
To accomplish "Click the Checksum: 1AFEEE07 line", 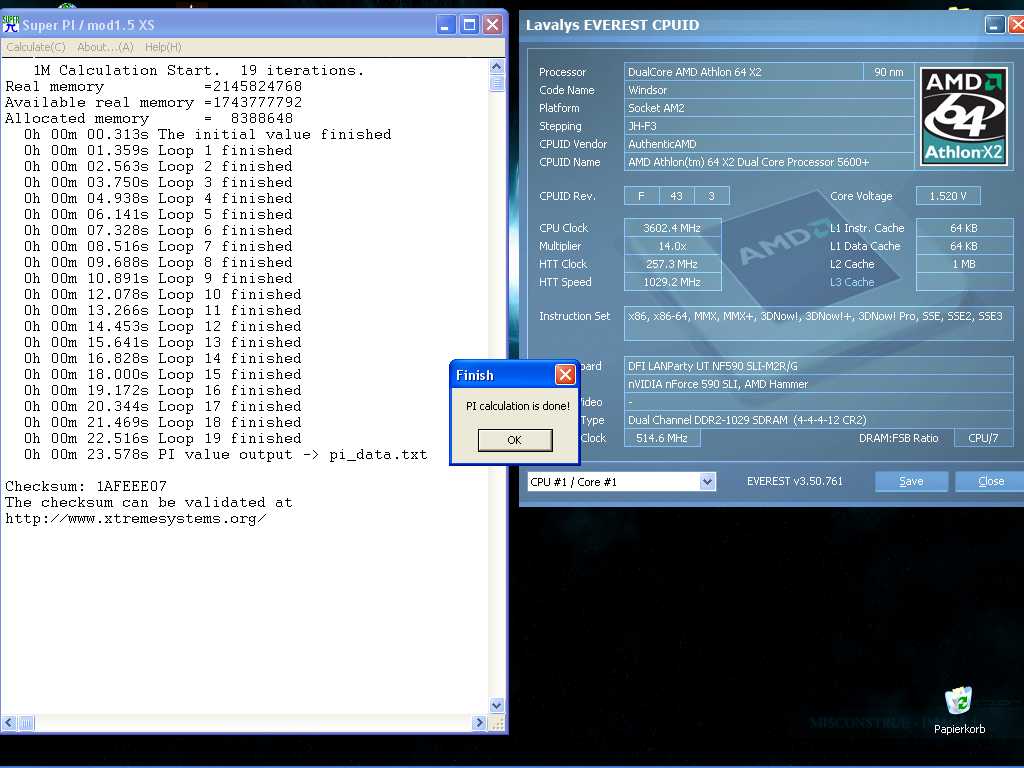I will (x=86, y=487).
